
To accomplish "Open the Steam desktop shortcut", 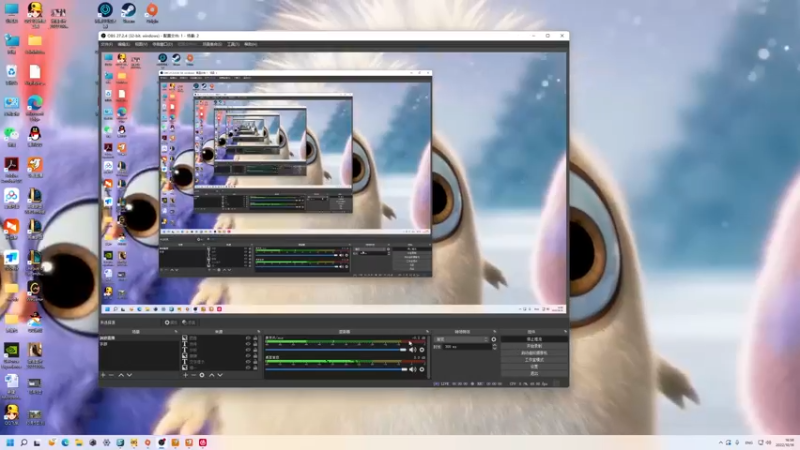I will (x=128, y=13).
